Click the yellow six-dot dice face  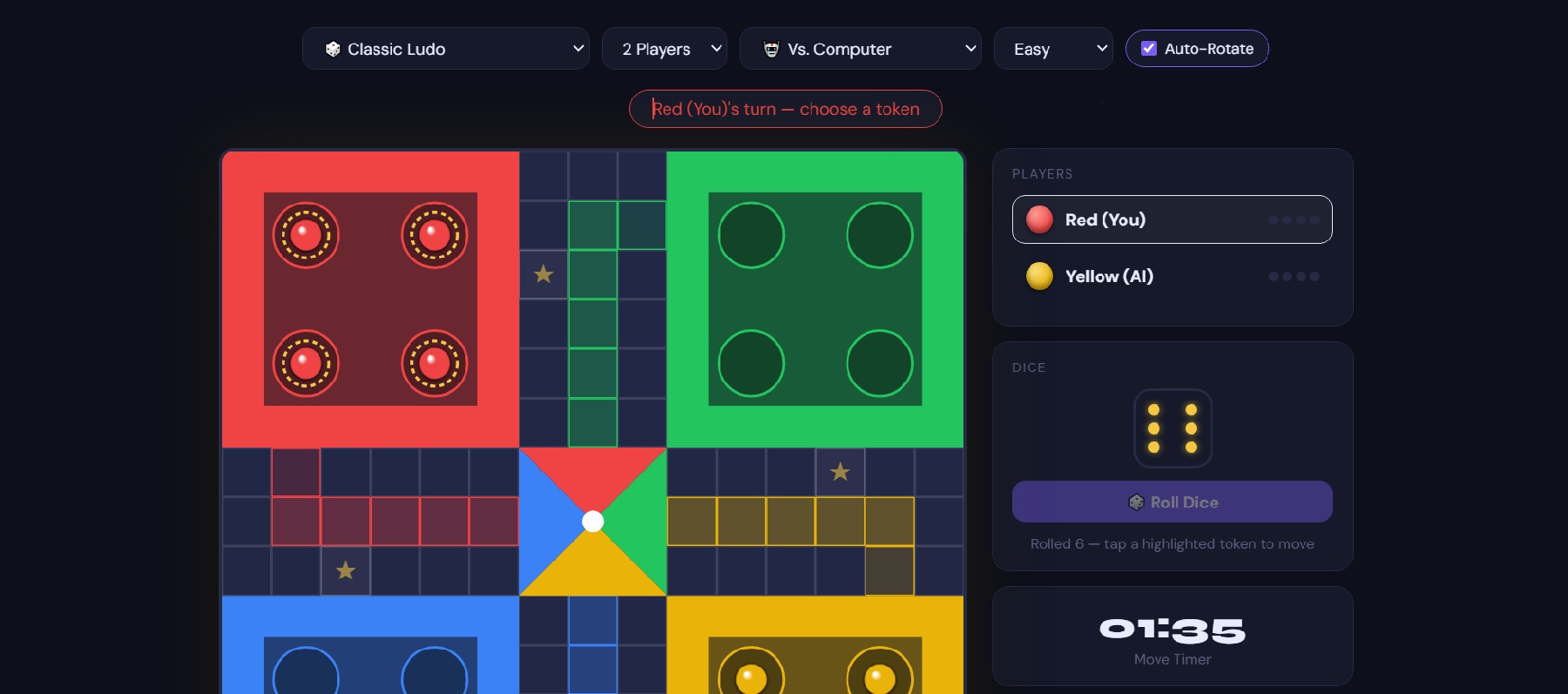coord(1173,428)
